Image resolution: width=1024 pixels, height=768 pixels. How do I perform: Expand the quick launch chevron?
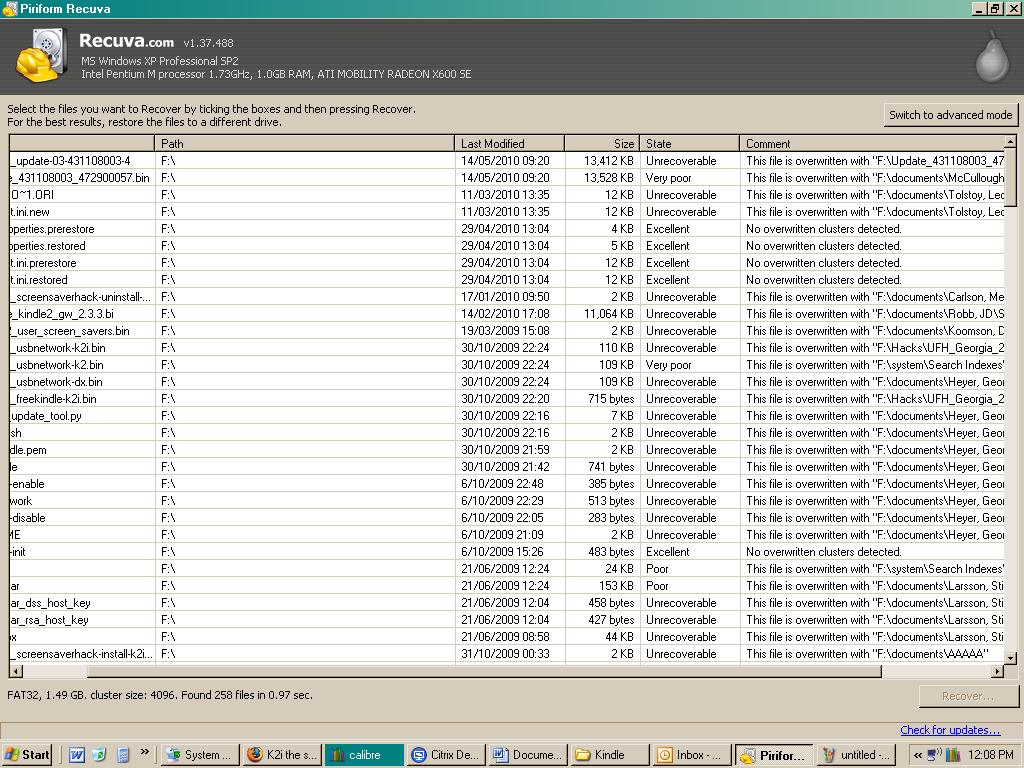(144, 753)
